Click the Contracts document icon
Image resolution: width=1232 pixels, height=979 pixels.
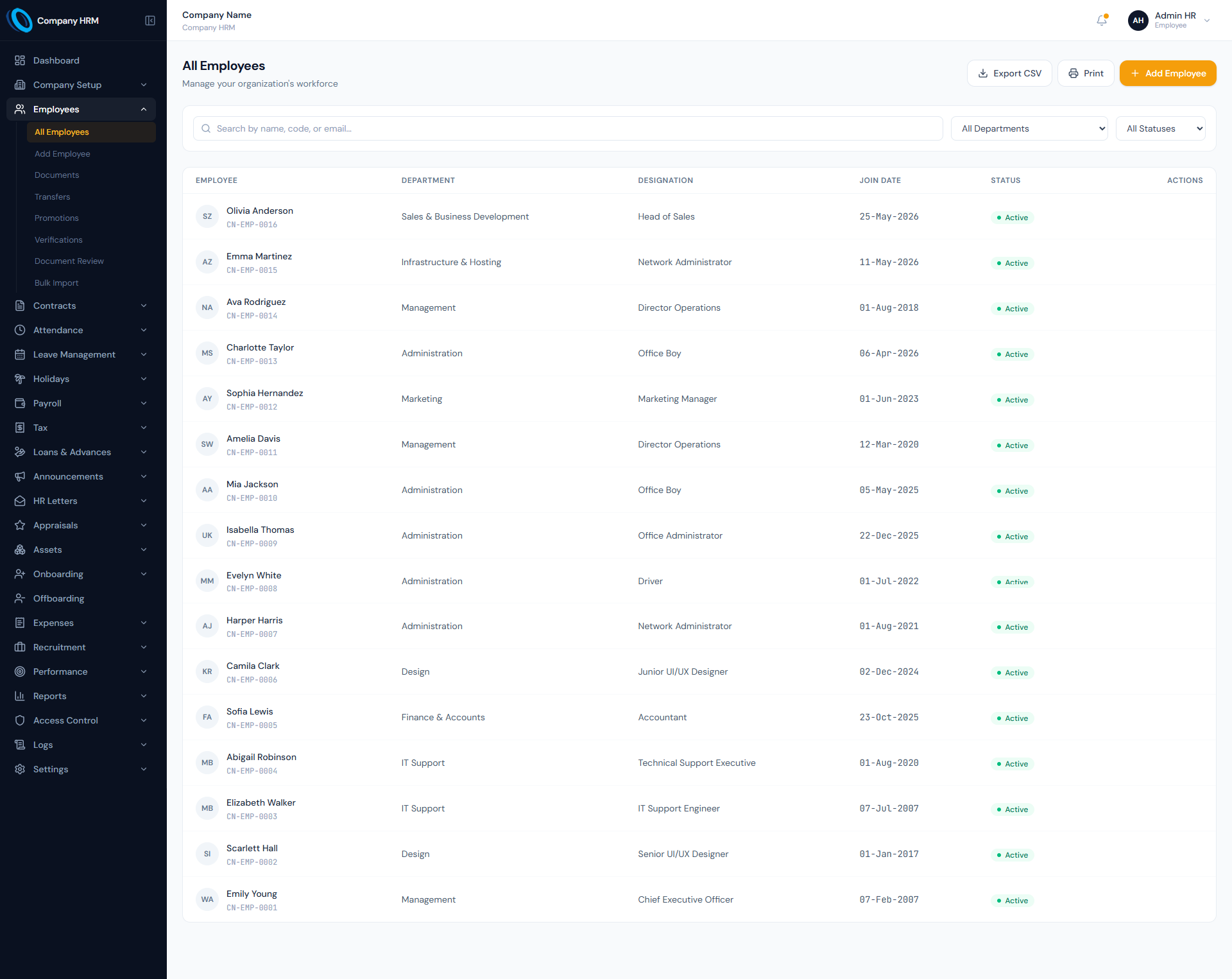click(x=20, y=306)
